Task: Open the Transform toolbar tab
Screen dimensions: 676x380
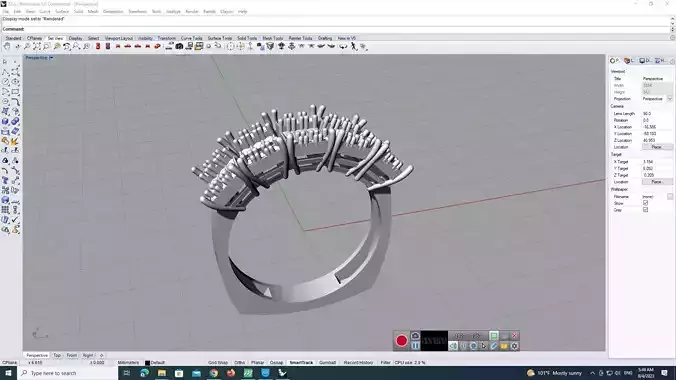Action: [166, 38]
